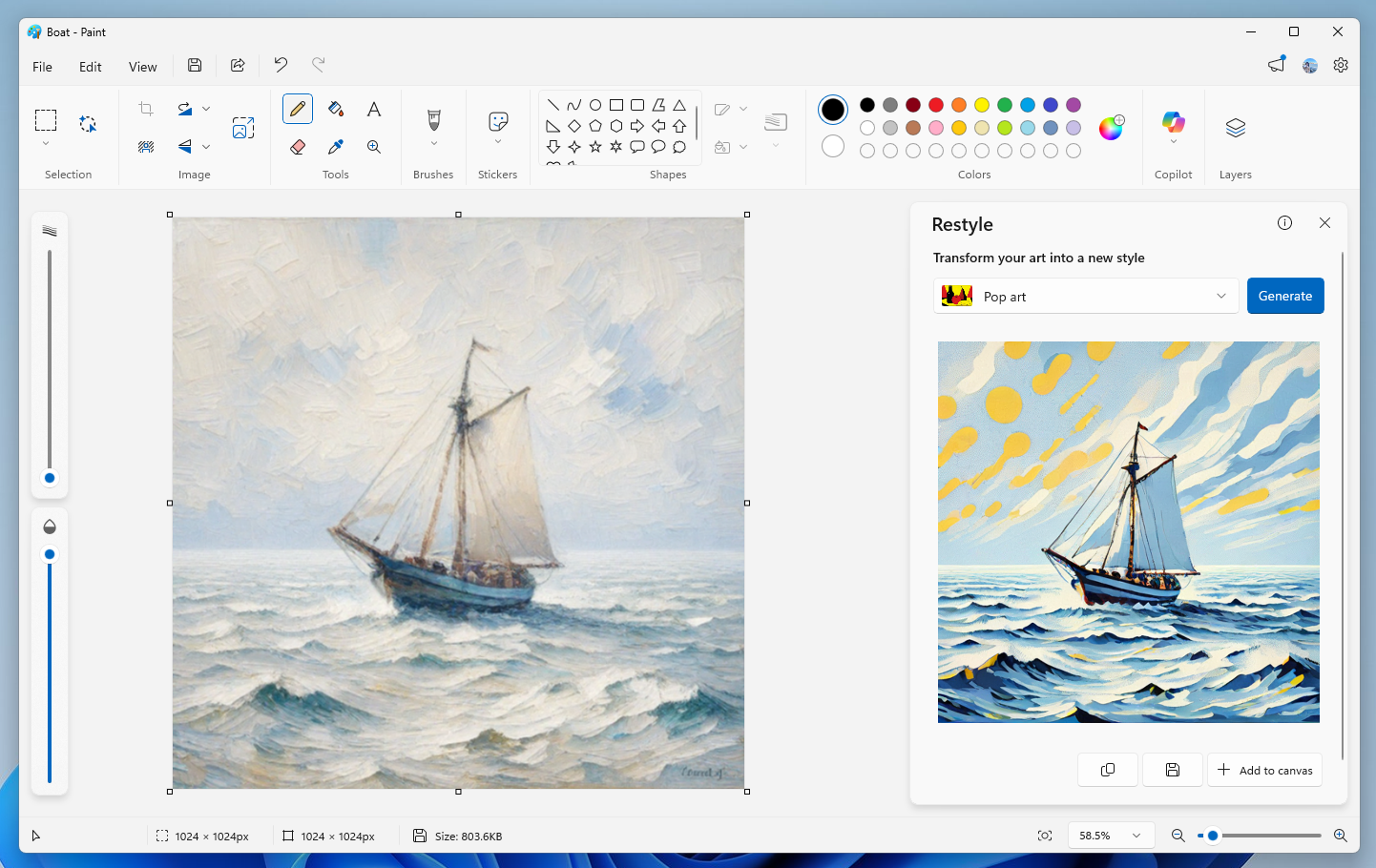Pick a color with the Color picker tool
Image resolution: width=1376 pixels, height=868 pixels.
[336, 146]
